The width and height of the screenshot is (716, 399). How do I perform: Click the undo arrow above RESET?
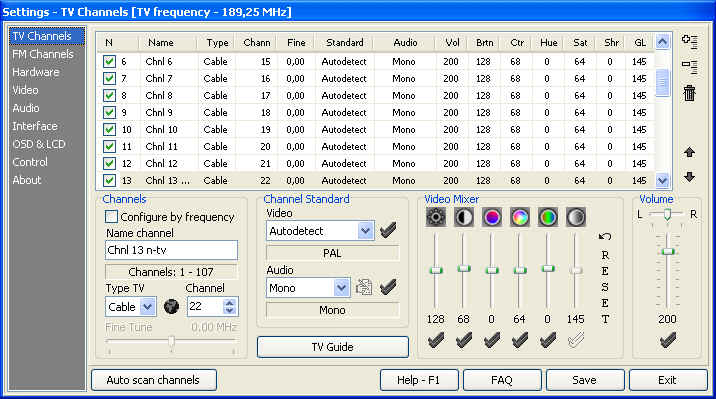pos(605,236)
